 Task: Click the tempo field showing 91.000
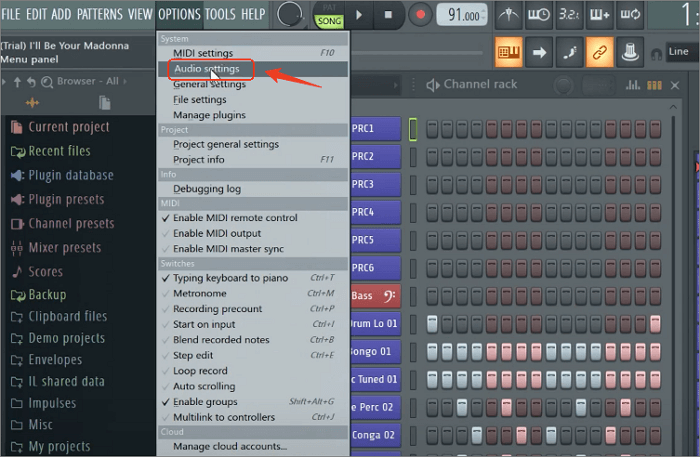coord(462,15)
